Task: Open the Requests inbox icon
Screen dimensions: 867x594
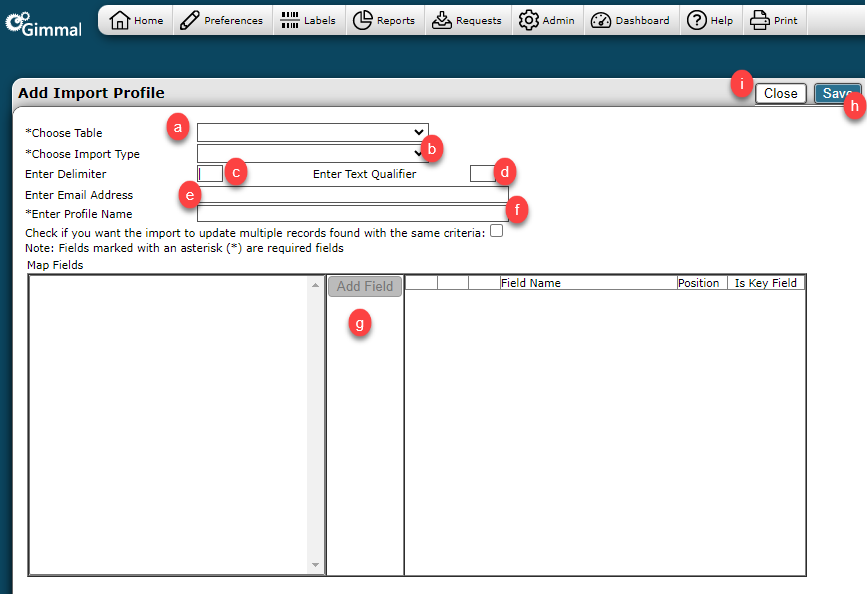Action: pyautogui.click(x=442, y=20)
